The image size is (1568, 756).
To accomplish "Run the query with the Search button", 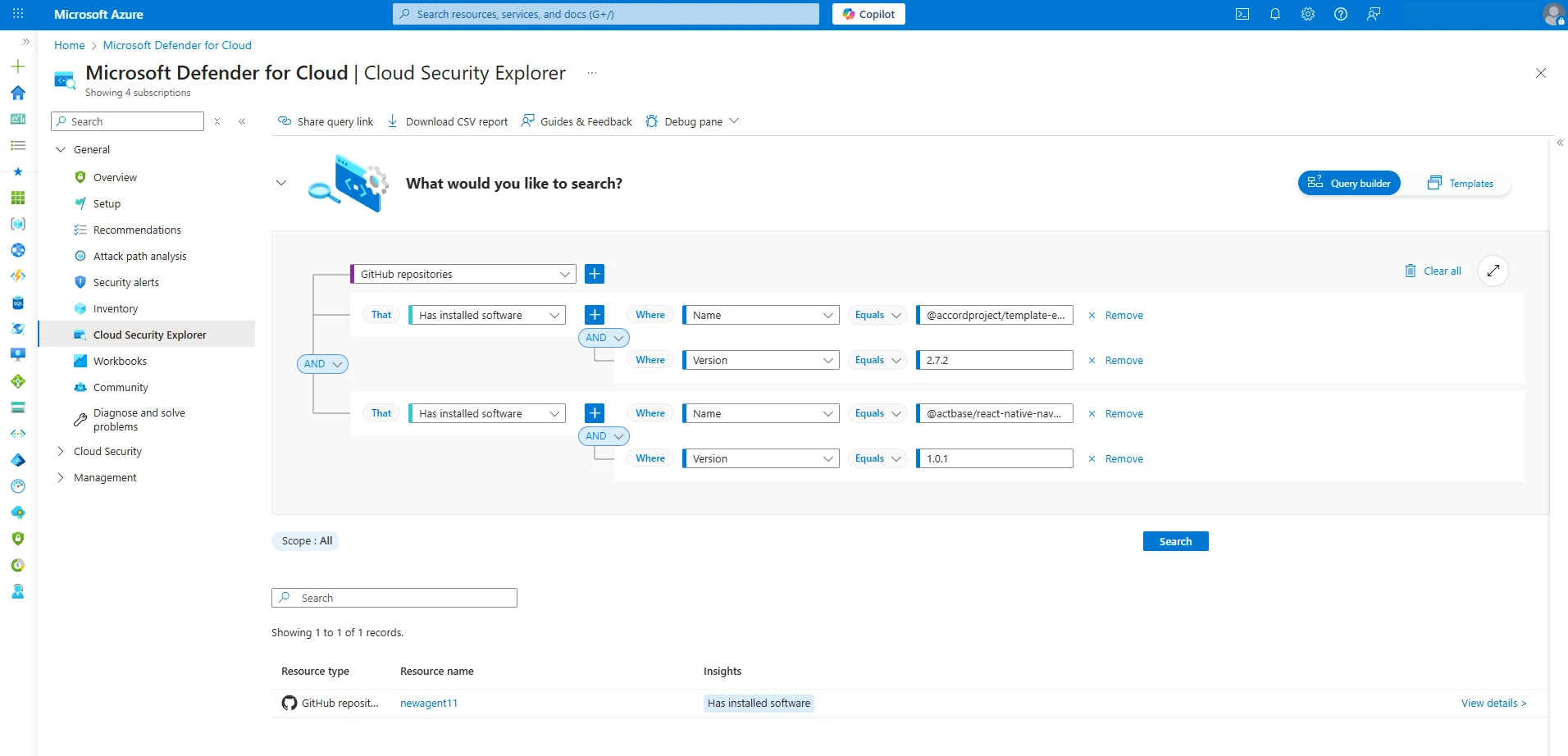I will coord(1175,541).
